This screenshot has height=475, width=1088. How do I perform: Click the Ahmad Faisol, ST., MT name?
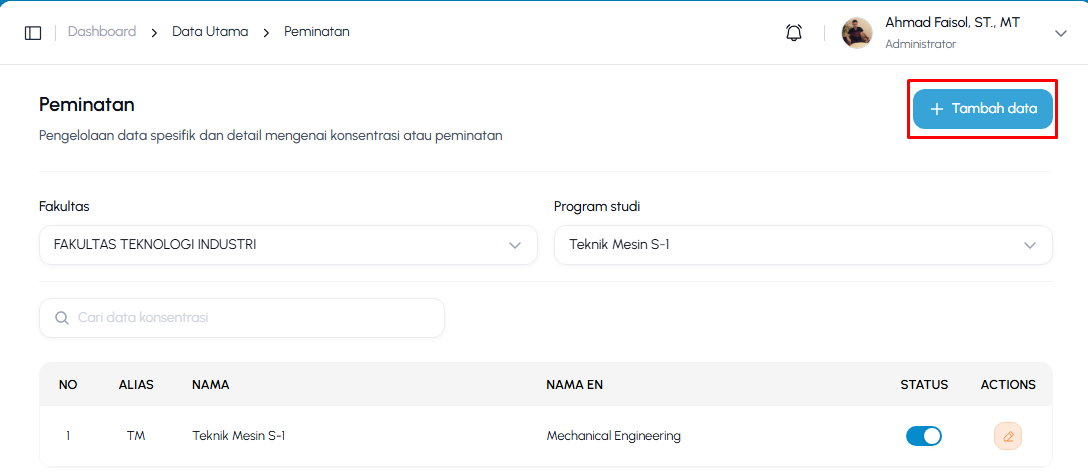[x=953, y=22]
